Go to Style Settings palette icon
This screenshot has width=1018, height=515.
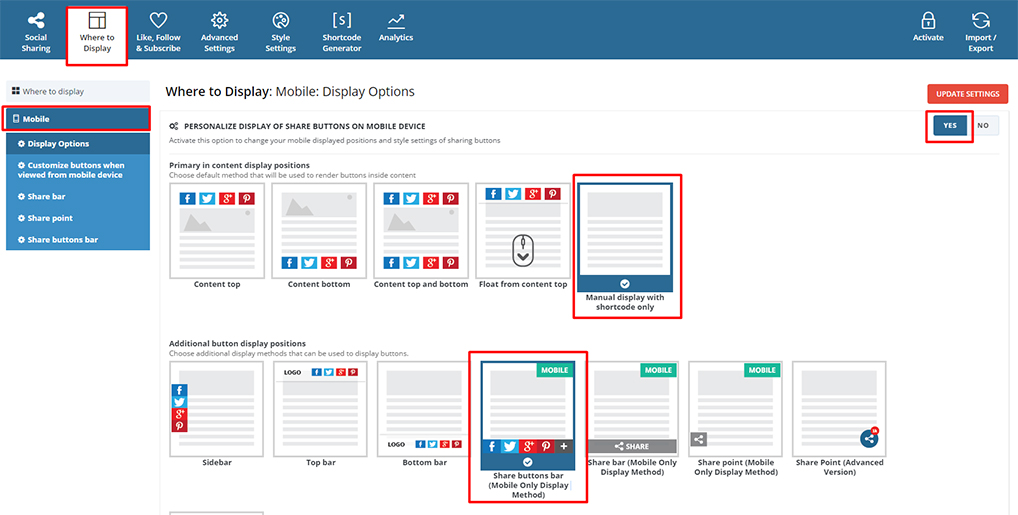pos(280,32)
